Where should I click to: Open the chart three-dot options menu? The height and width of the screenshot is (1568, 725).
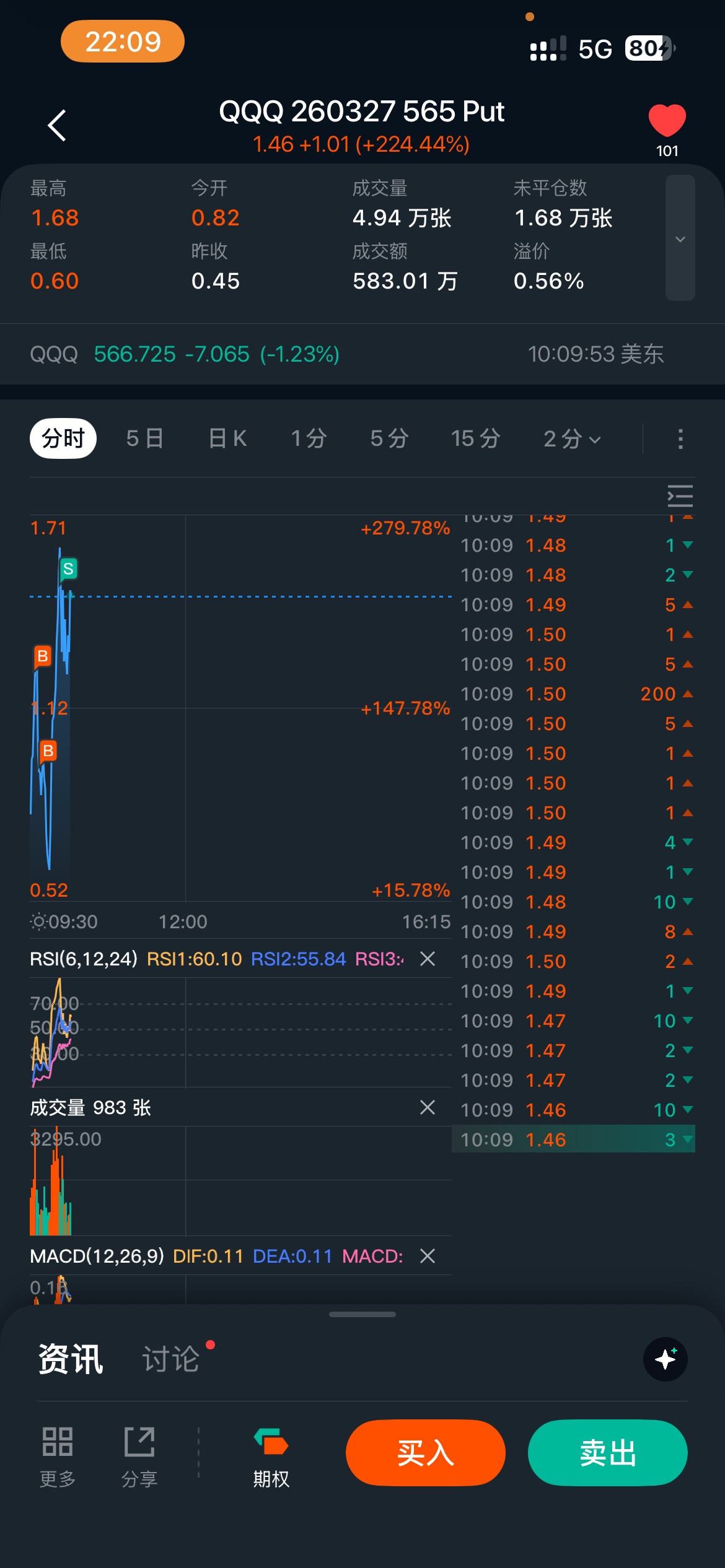coord(680,439)
